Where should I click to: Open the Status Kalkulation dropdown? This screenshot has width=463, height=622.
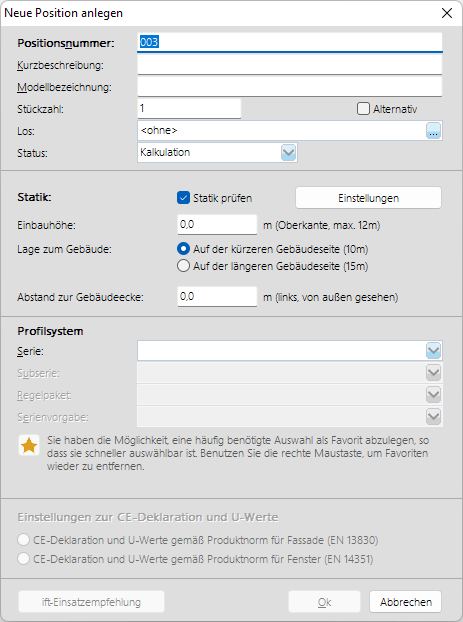288,153
